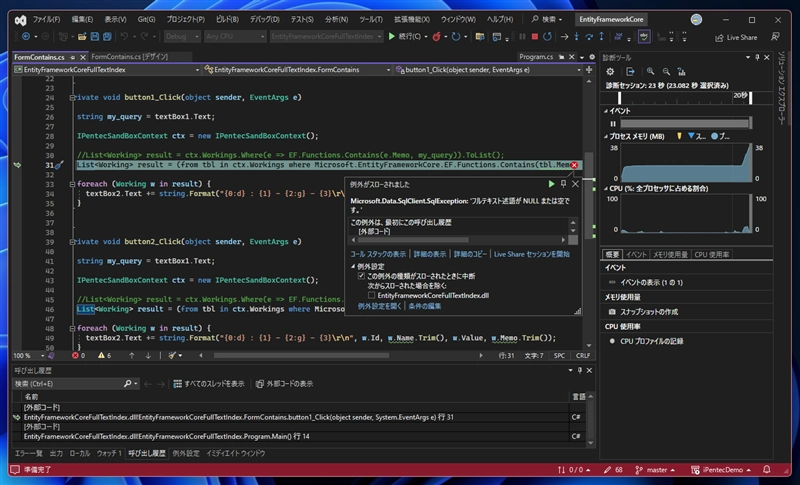
Task: Pin the exception popup window
Action: click(563, 184)
